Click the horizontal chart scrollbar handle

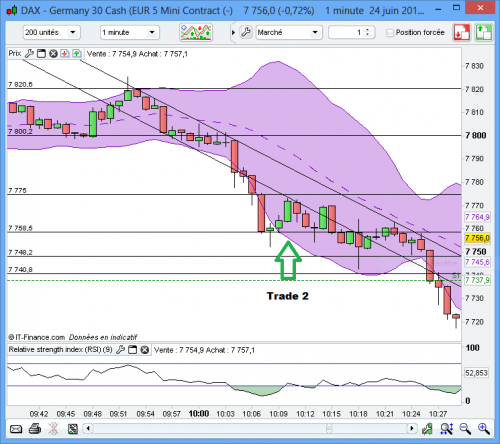pos(329,428)
